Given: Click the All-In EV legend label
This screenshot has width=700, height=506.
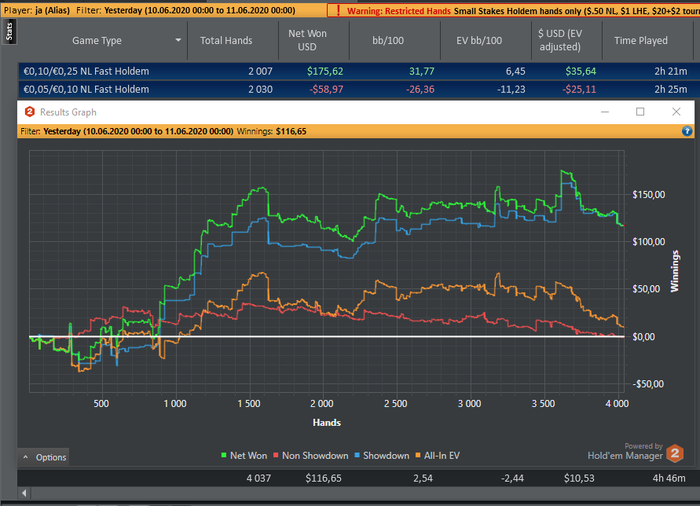Looking at the screenshot, I should point(442,456).
